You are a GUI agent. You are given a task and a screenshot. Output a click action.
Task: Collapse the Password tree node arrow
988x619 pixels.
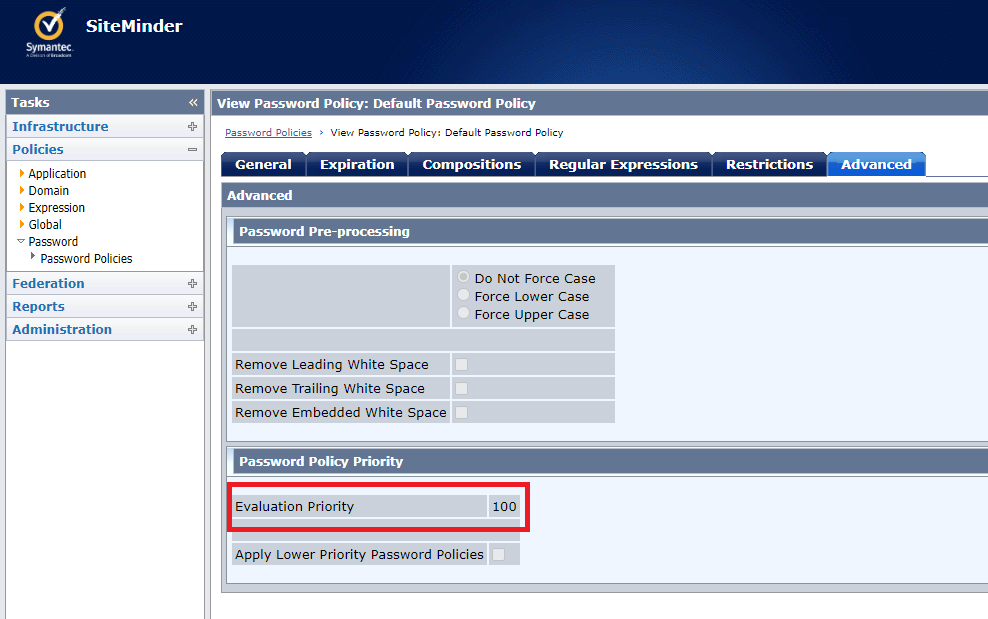point(21,241)
